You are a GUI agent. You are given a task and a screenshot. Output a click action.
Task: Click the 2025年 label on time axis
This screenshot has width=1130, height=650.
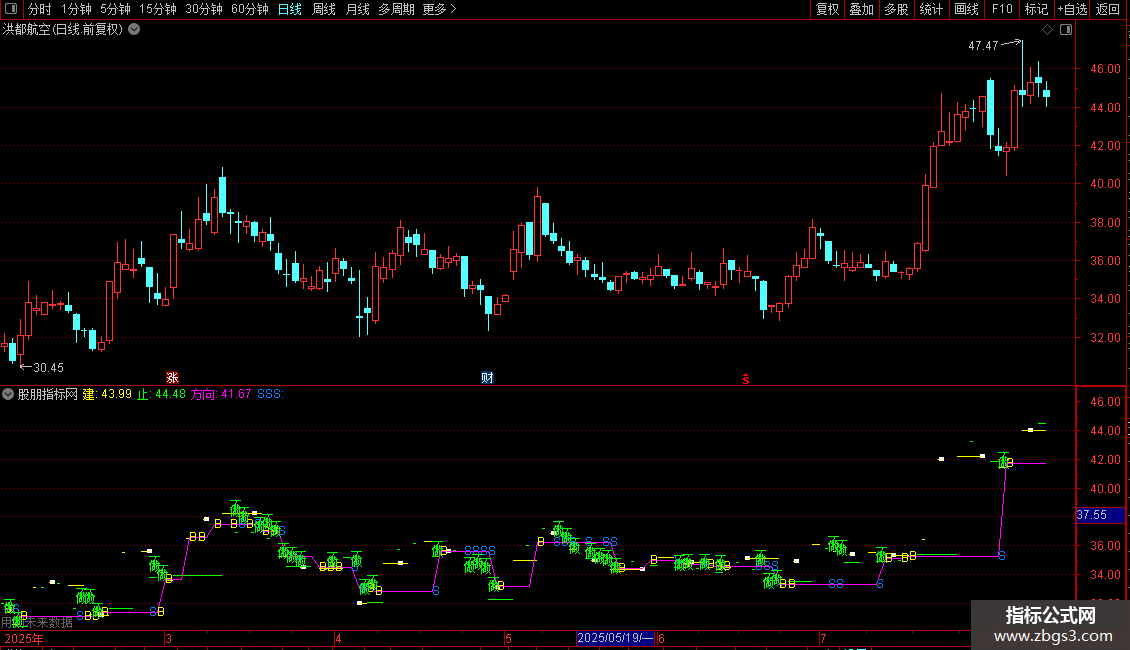coord(24,638)
